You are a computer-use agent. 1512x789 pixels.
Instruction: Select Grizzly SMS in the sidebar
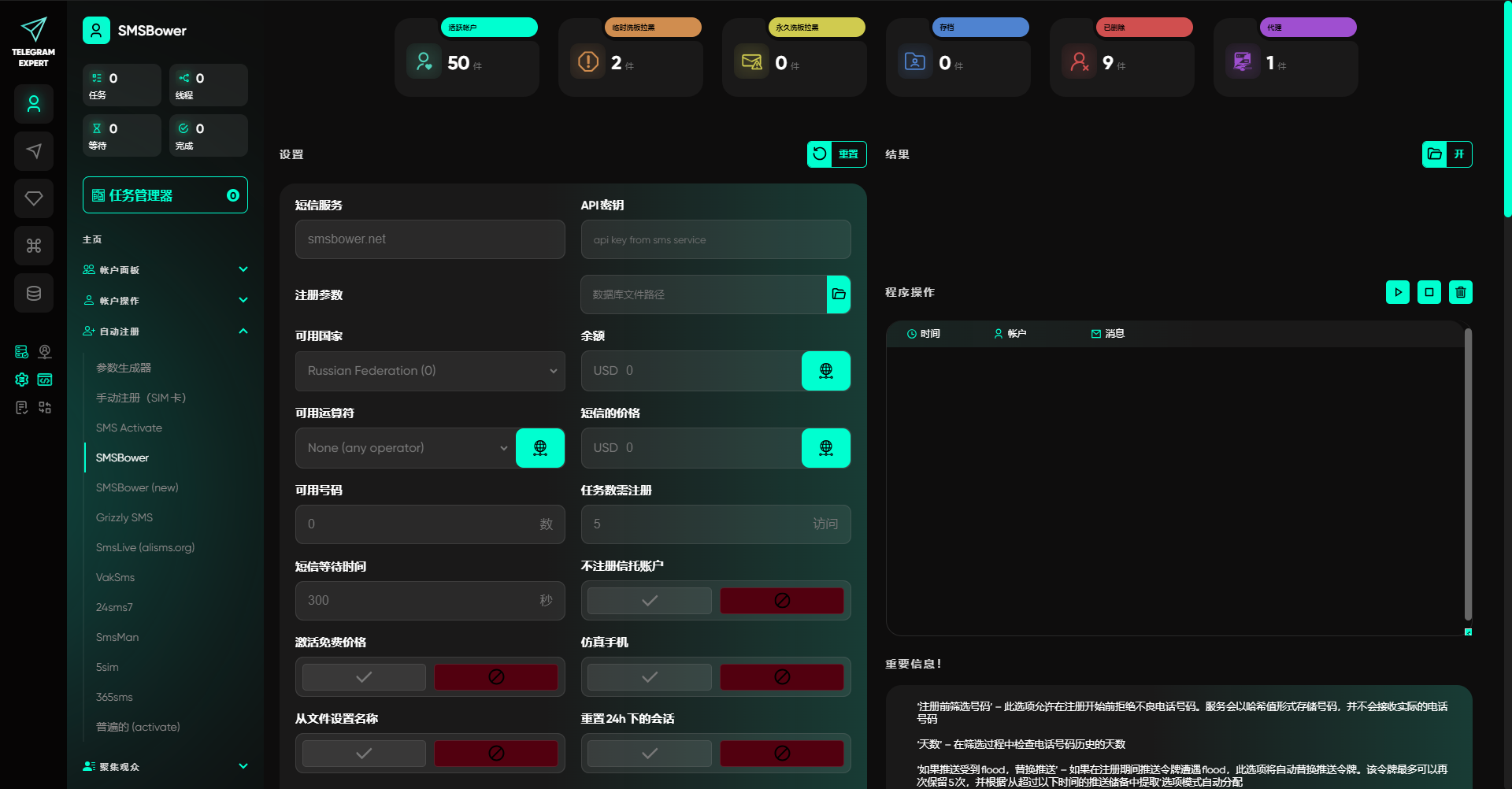tap(124, 517)
